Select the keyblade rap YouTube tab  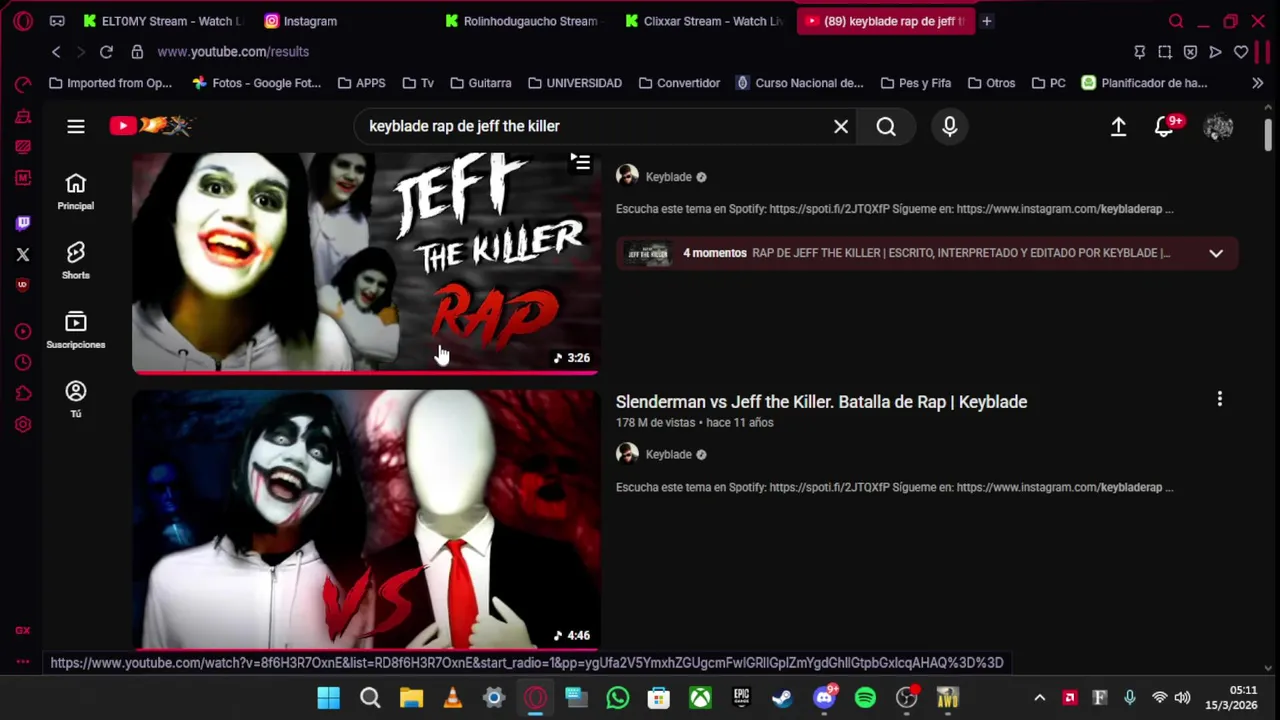point(884,21)
